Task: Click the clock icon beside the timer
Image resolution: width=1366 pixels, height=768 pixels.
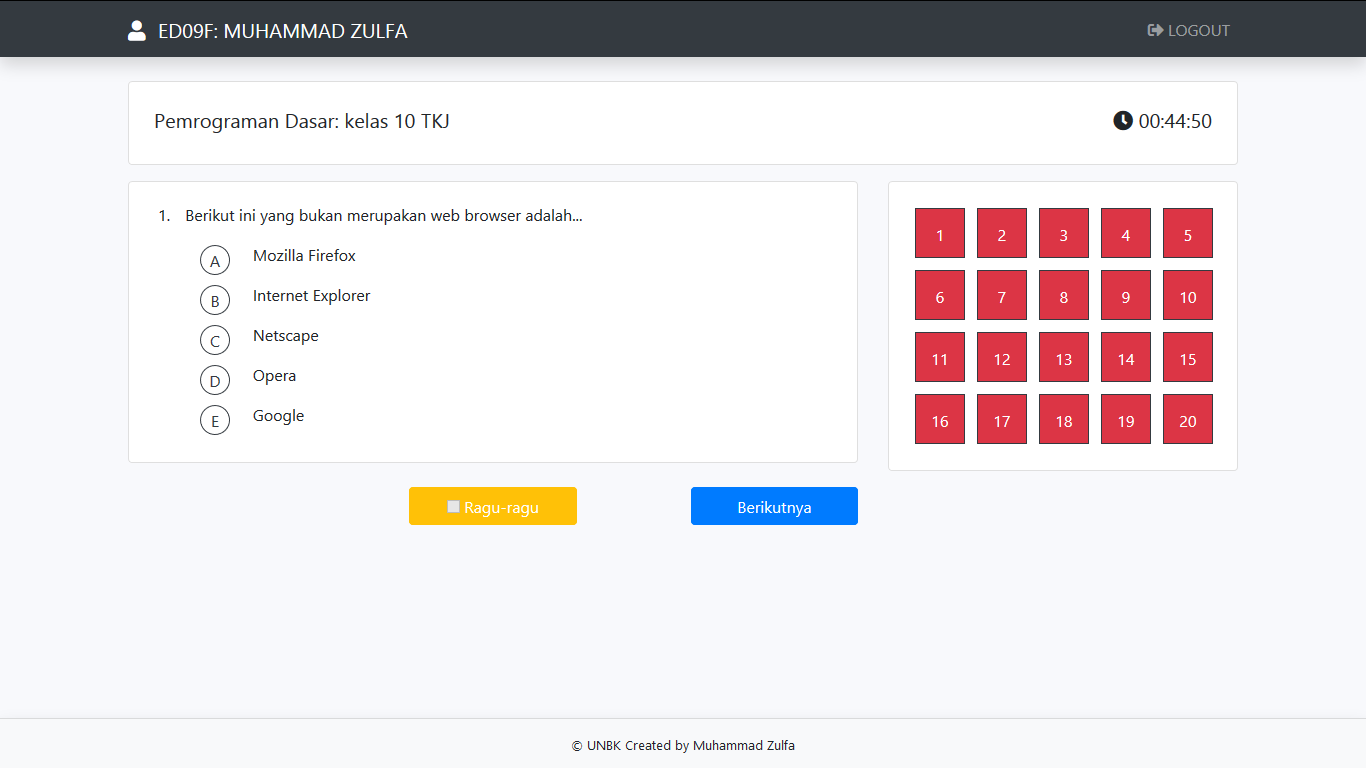Action: point(1123,121)
